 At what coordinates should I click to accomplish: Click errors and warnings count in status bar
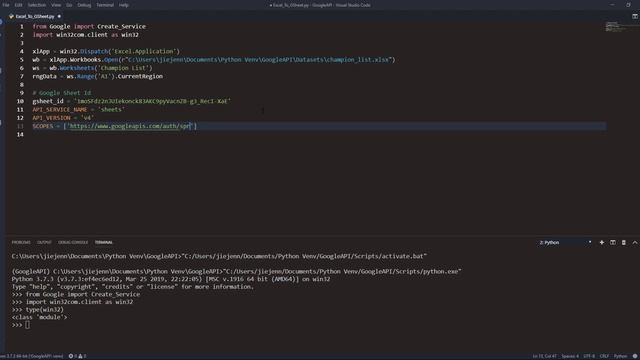click(78, 356)
